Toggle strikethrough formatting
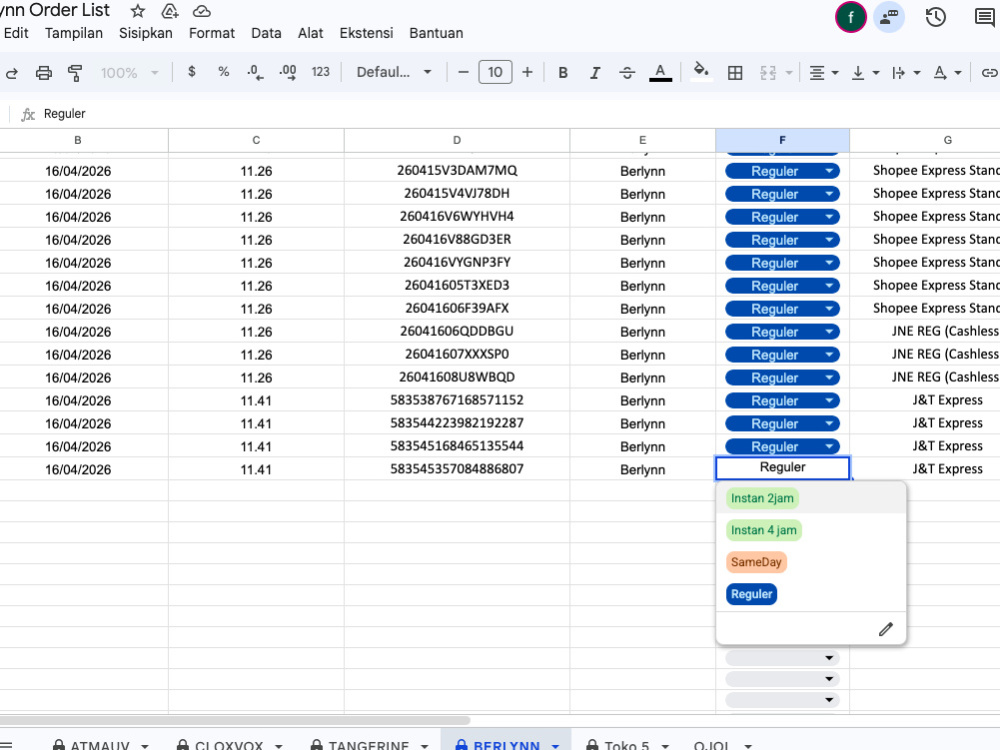 [627, 73]
